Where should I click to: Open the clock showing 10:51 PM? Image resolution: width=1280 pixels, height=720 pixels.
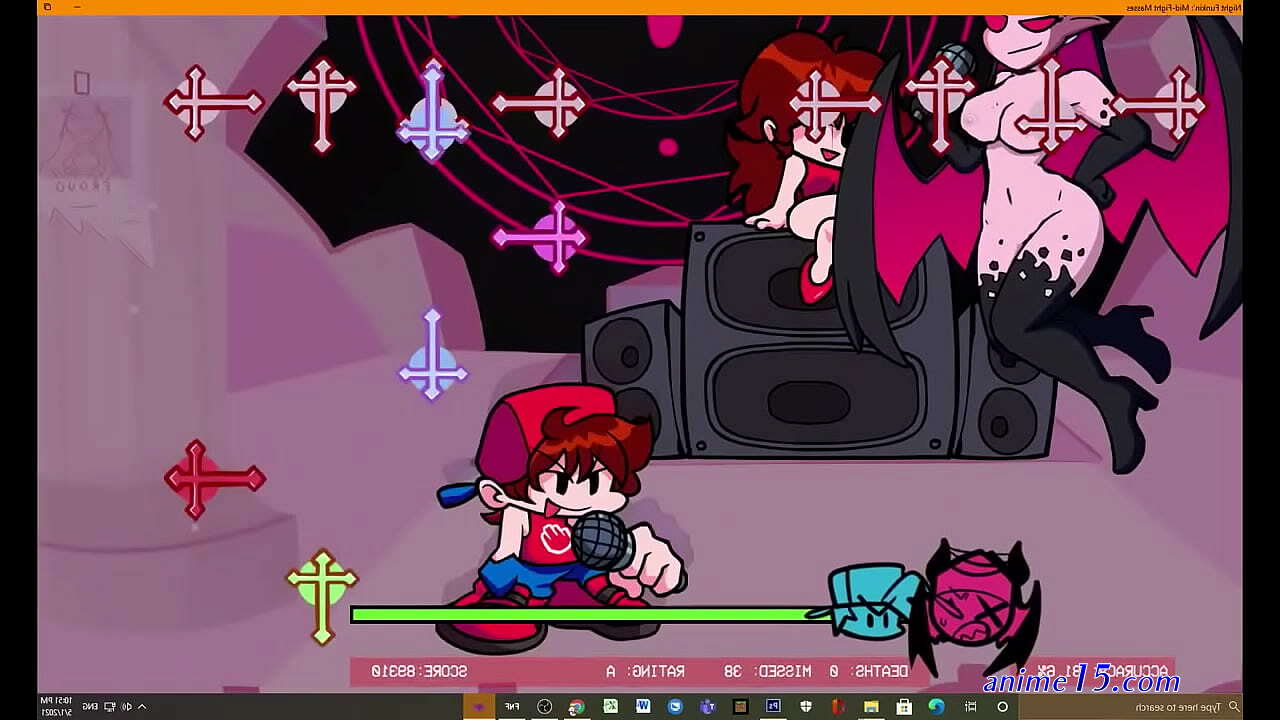[56, 706]
